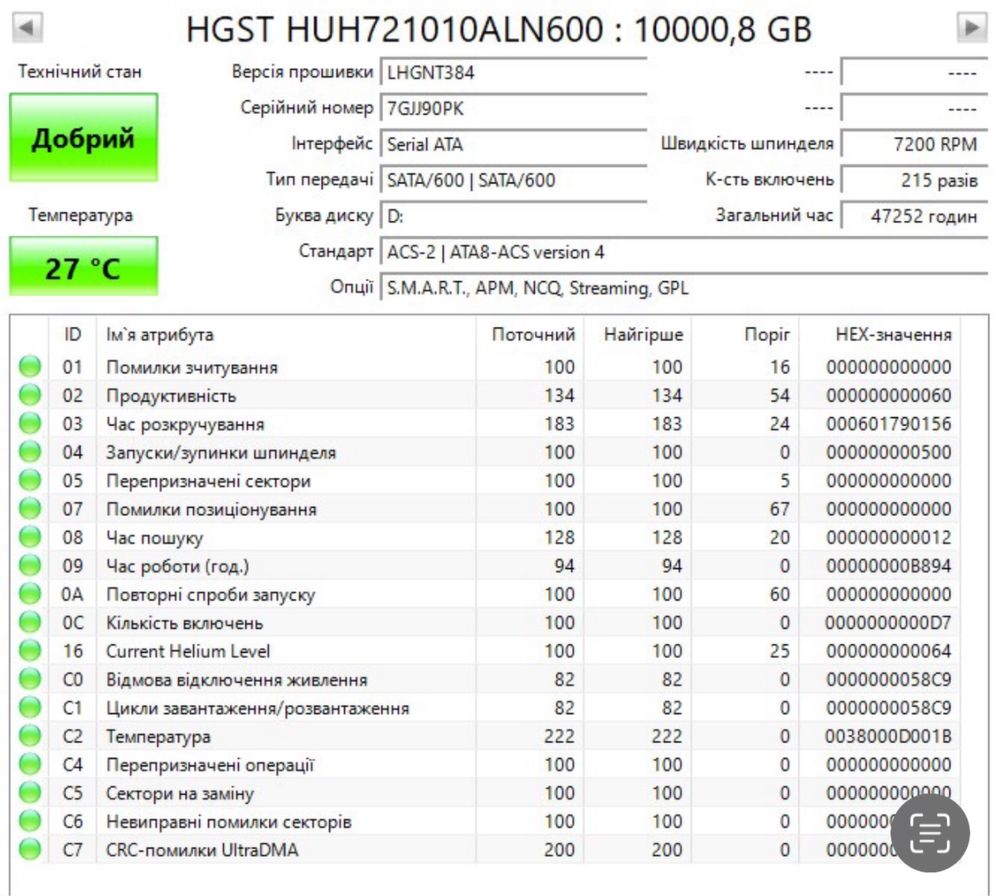Click status dot for C6 Невиправні помилки секторів
1000x896 pixels.
[30, 821]
